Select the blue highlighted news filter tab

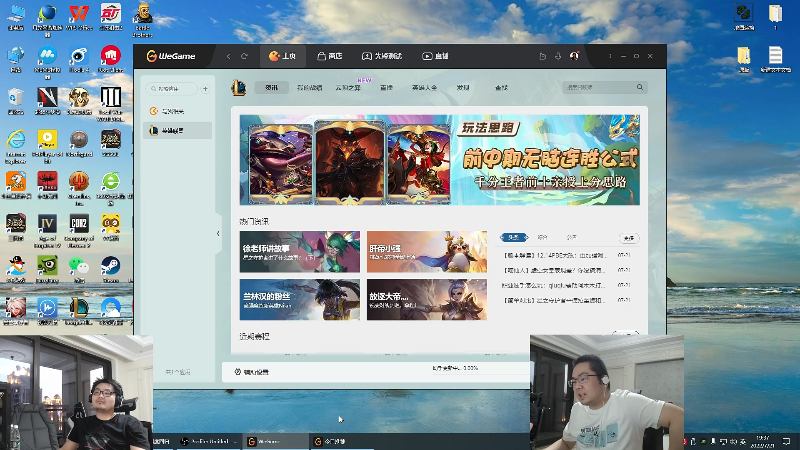coord(514,238)
